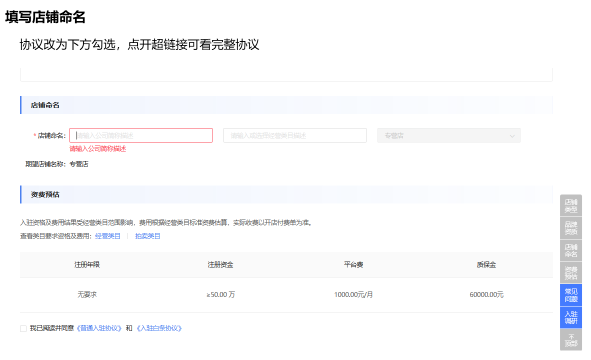Open 入驻调研 blue side button

pos(571,317)
